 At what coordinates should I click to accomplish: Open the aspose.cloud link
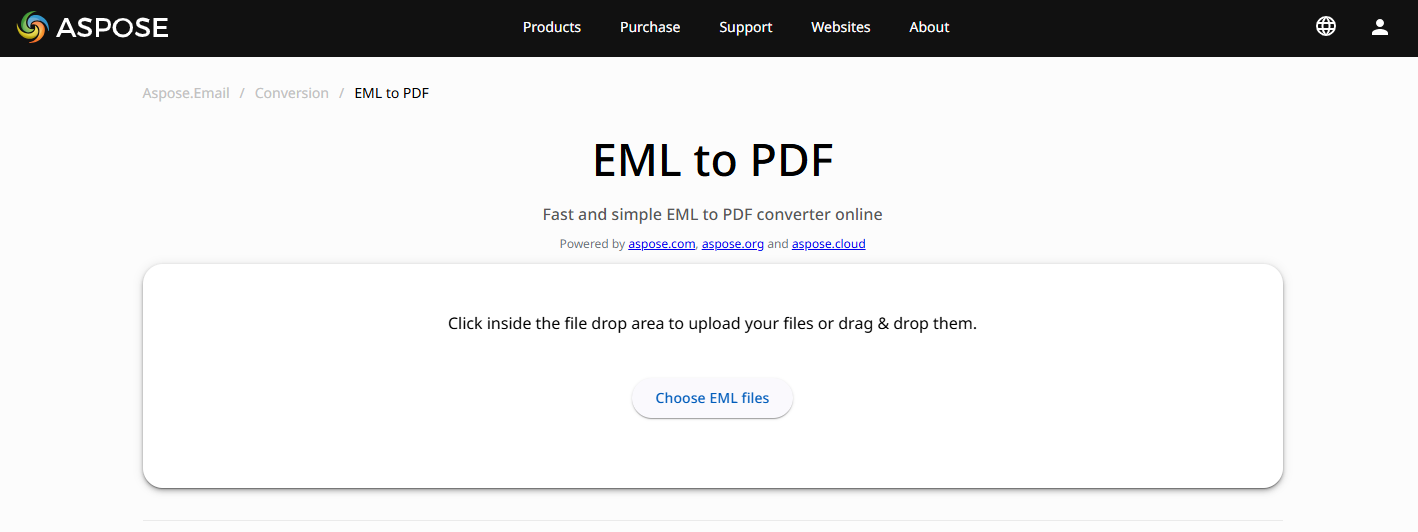(x=829, y=244)
